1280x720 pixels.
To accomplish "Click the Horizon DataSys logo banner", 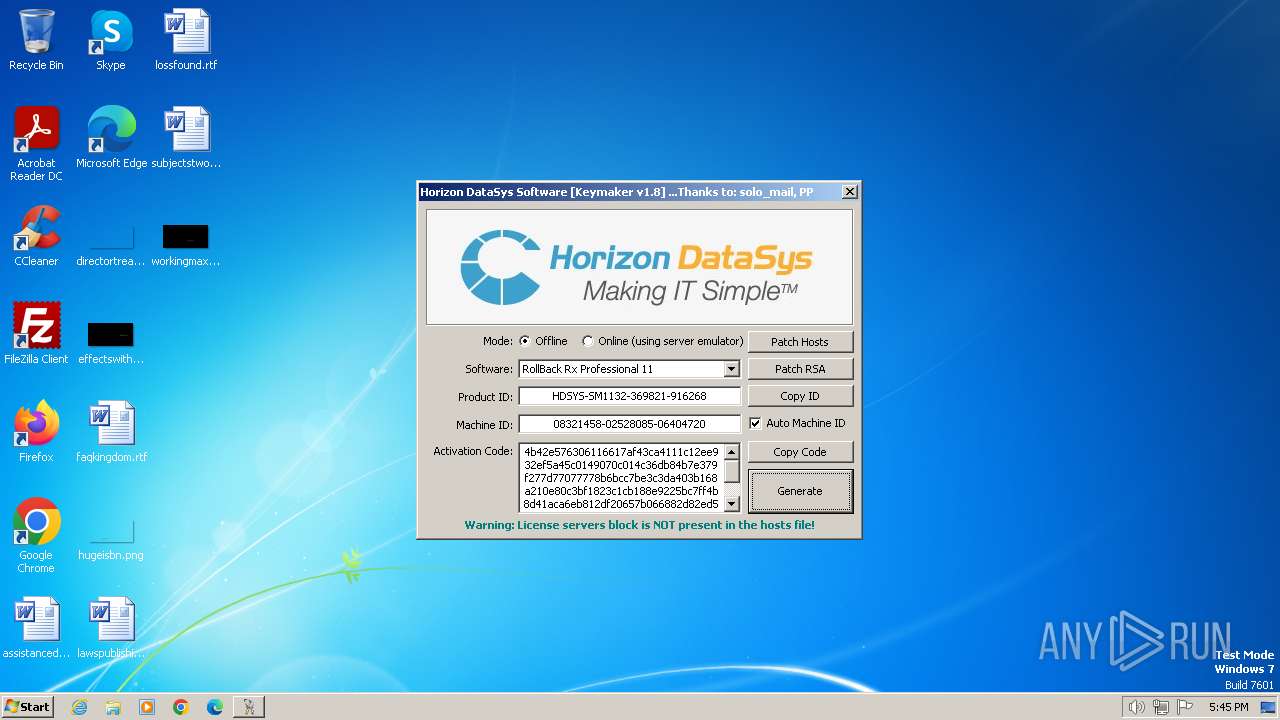I will coord(639,266).
